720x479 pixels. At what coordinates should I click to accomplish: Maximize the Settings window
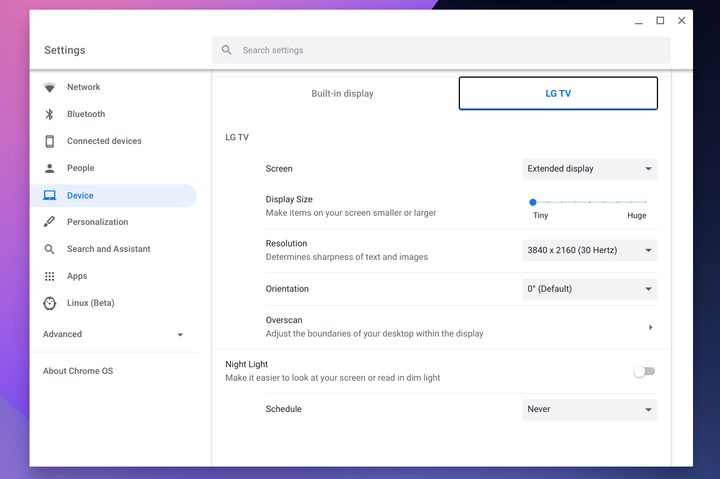(x=660, y=21)
